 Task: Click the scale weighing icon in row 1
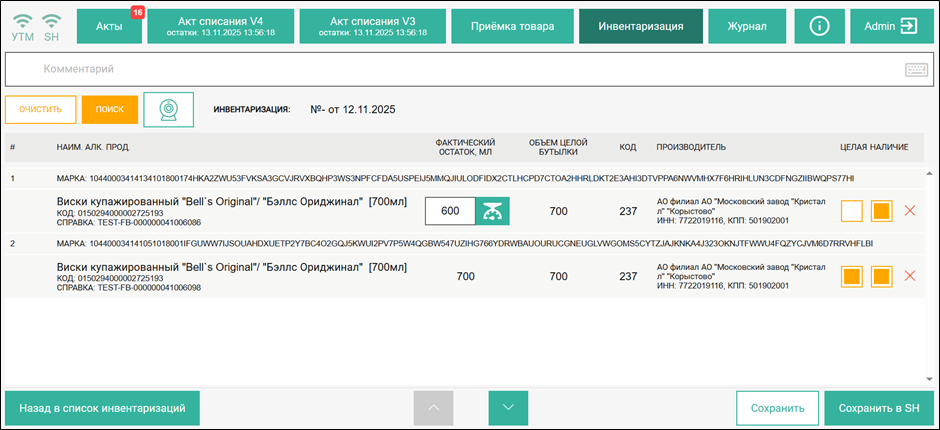[491, 211]
